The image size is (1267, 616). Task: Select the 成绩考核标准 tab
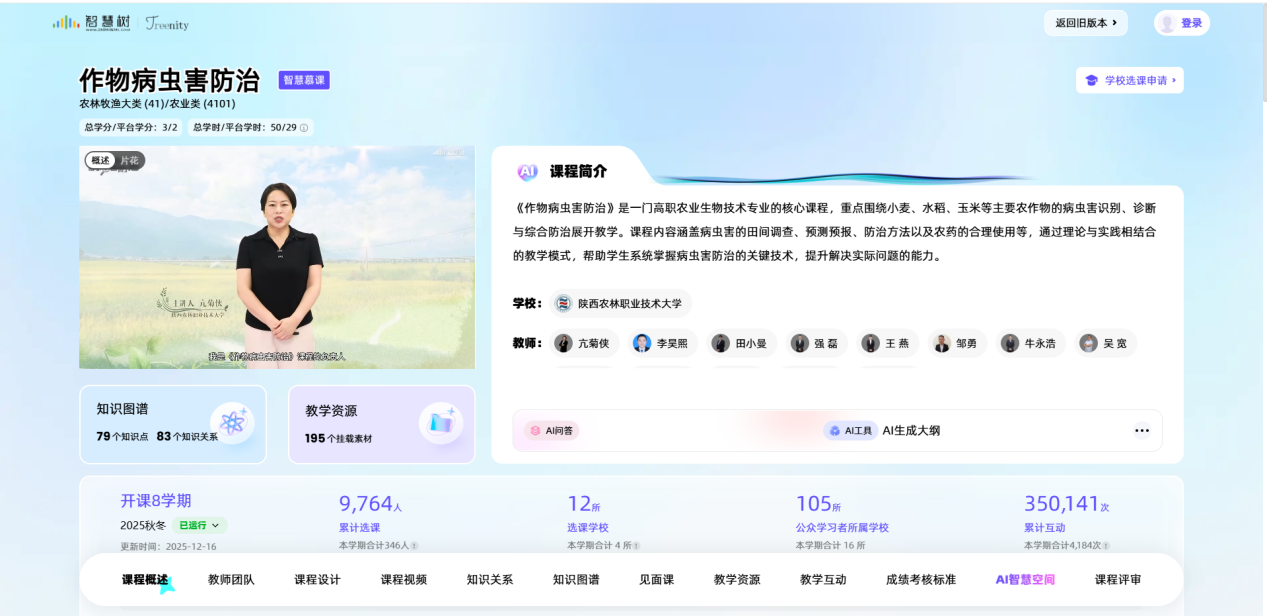920,579
